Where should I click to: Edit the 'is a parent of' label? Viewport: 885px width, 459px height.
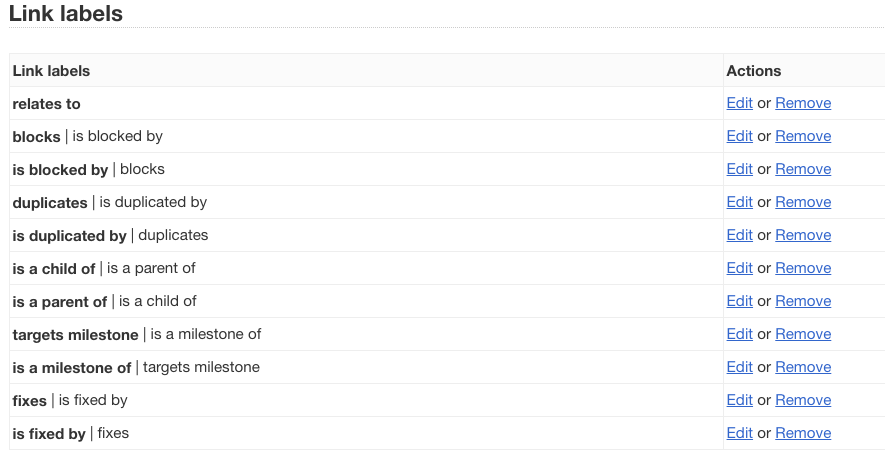tap(739, 301)
